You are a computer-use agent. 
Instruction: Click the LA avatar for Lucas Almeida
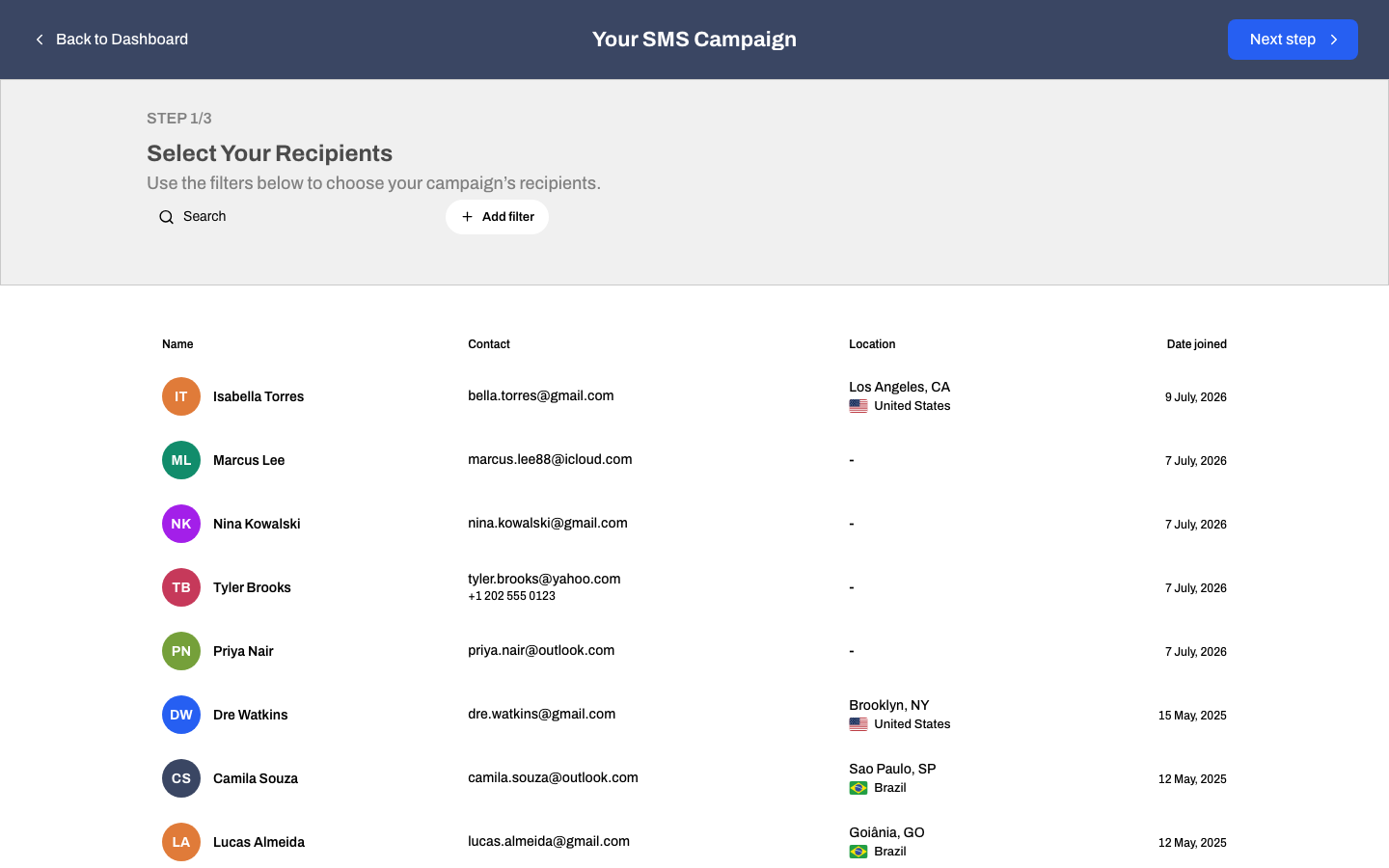[x=181, y=842]
